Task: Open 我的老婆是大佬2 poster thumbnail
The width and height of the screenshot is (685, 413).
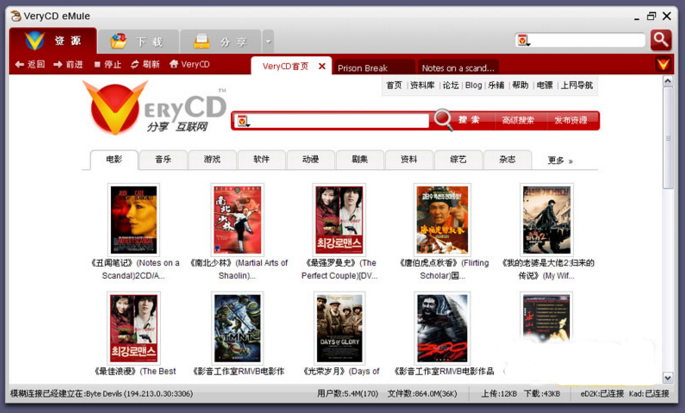Action: click(x=547, y=220)
